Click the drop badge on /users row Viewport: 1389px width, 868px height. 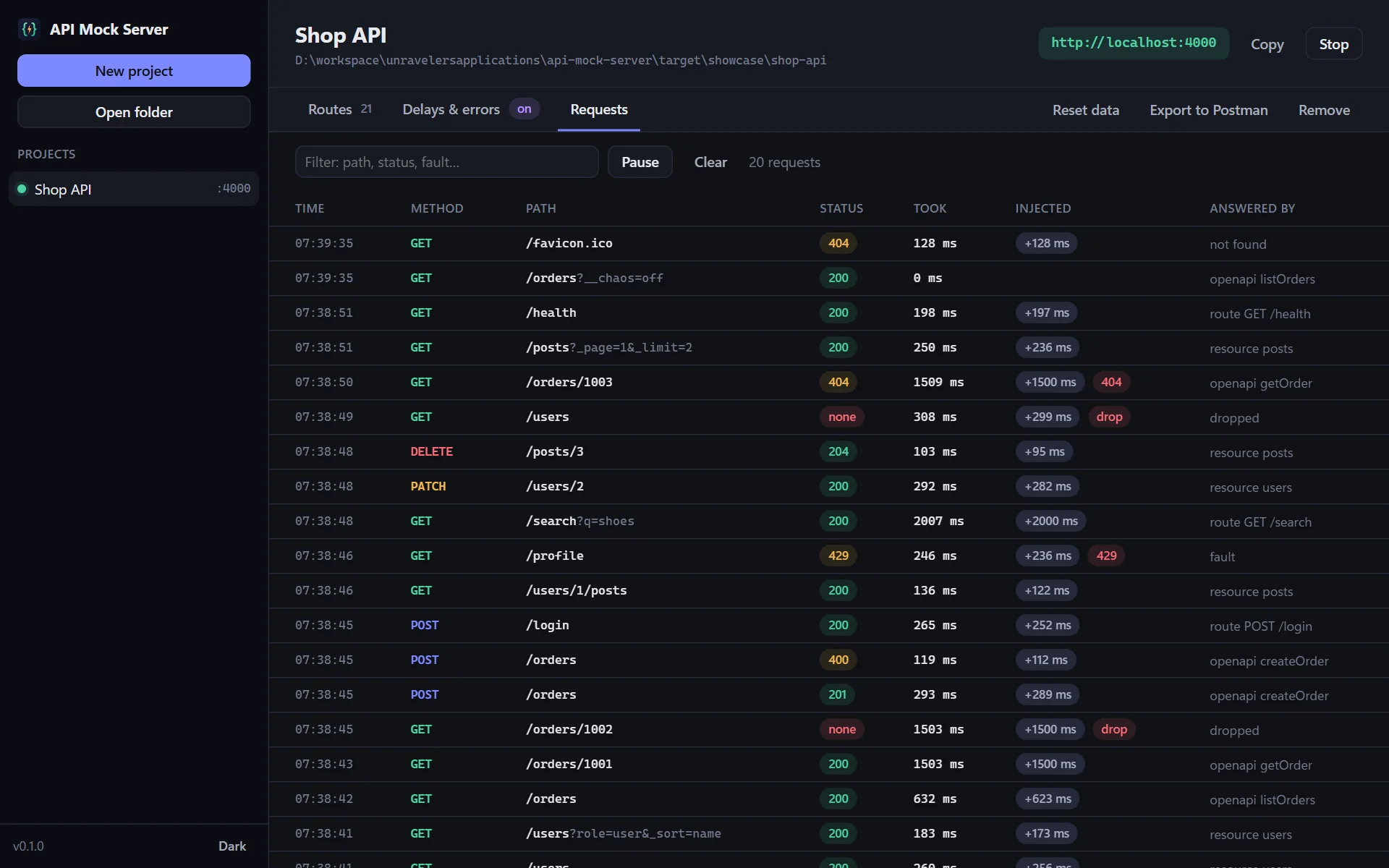(1109, 417)
